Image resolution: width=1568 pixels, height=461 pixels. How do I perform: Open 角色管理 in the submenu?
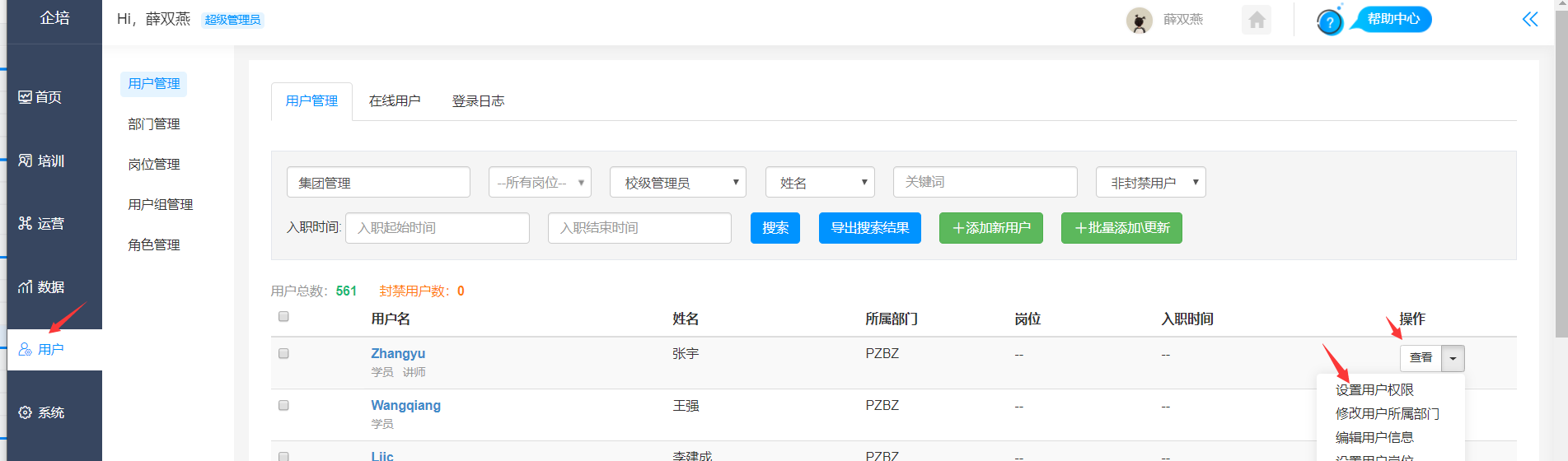tap(154, 245)
